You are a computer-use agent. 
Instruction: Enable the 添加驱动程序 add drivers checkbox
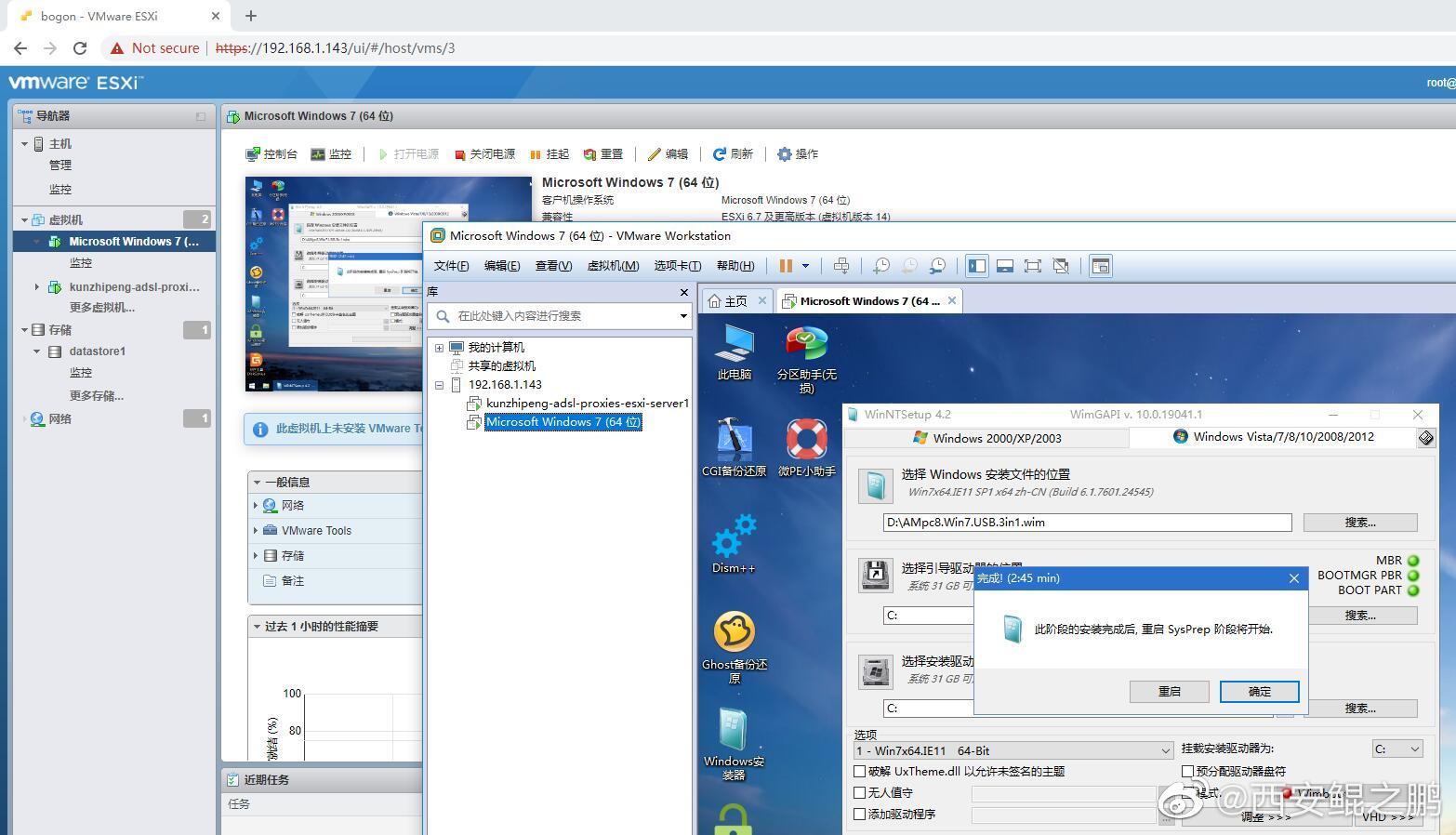coord(860,815)
